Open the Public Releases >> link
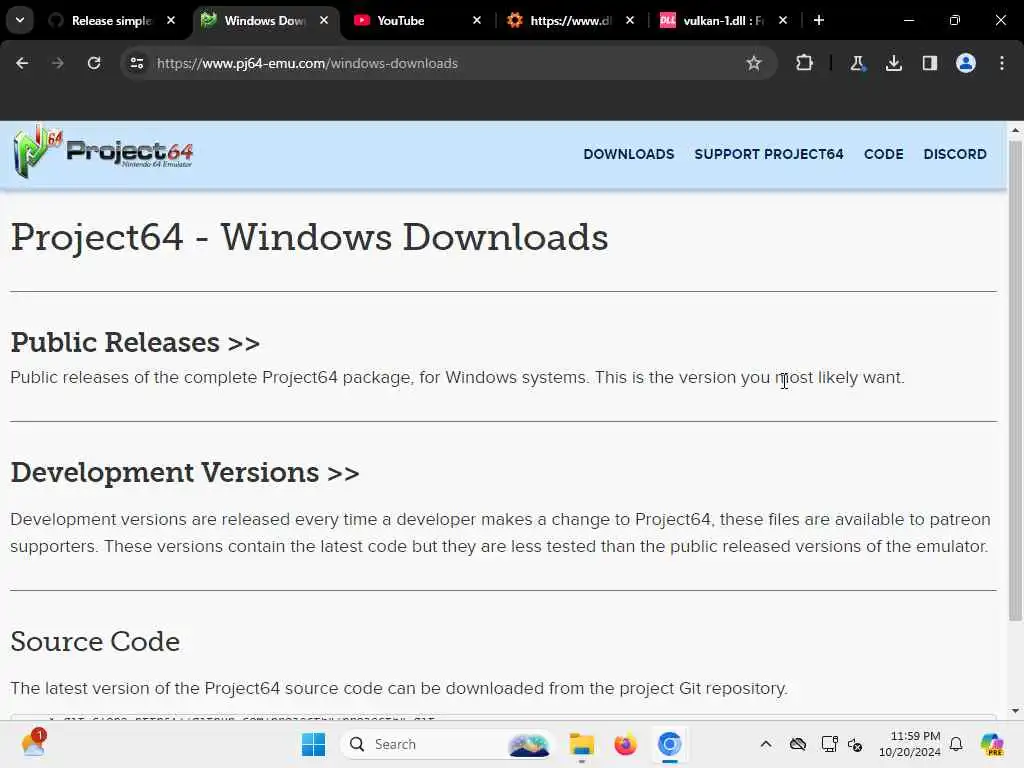The height and width of the screenshot is (768, 1024). click(x=135, y=342)
